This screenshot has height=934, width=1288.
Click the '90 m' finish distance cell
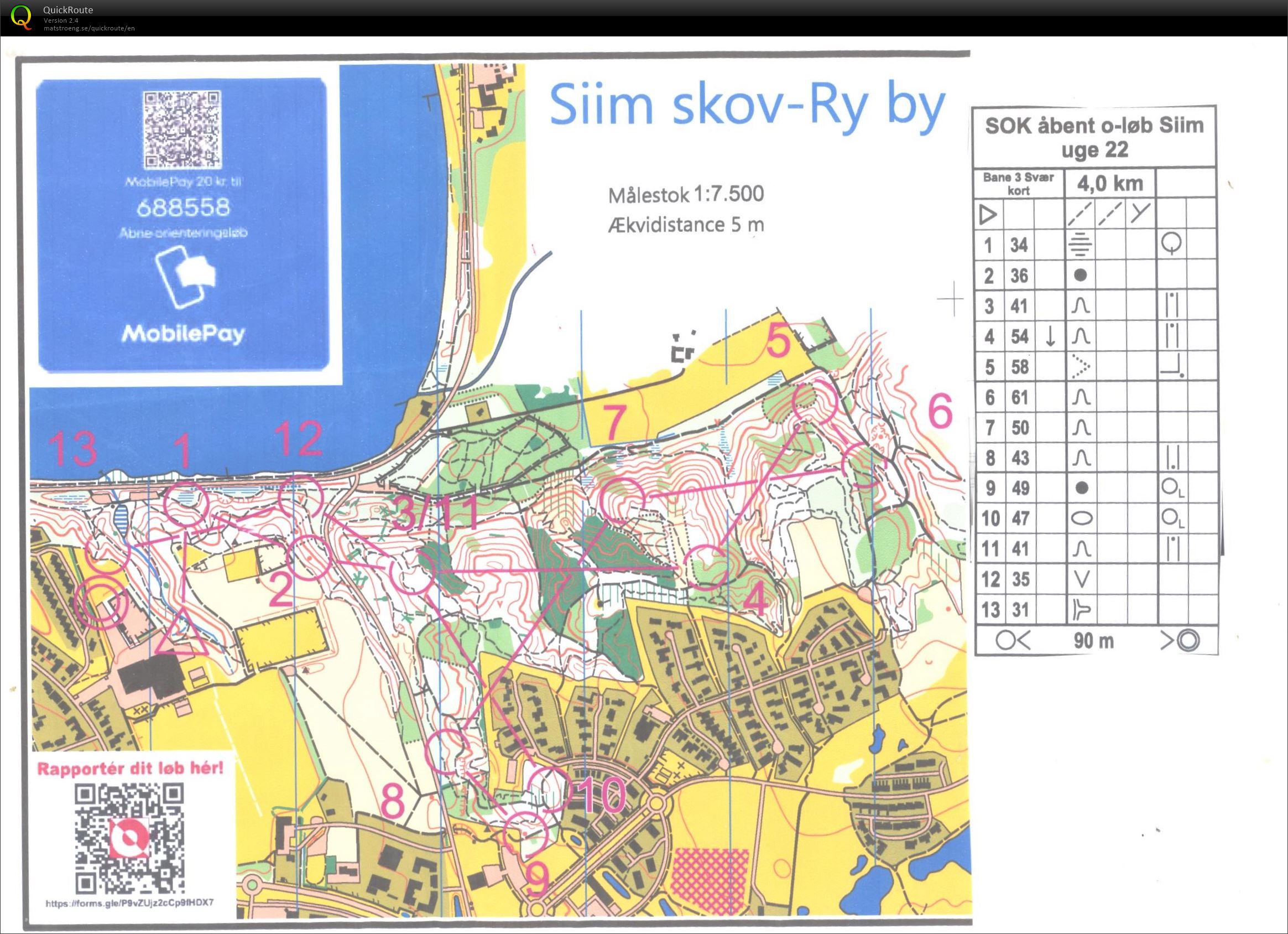(x=1094, y=641)
